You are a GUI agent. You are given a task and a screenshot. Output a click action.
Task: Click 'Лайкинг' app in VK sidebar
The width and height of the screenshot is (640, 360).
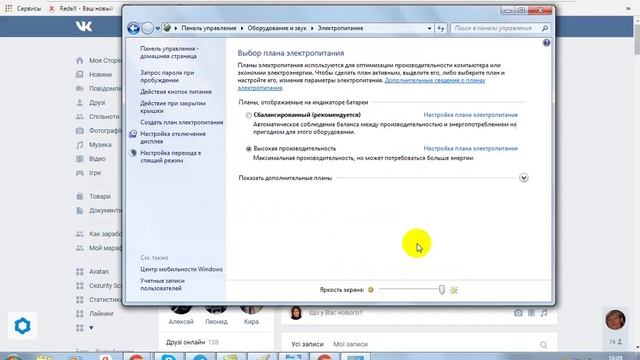[102, 314]
